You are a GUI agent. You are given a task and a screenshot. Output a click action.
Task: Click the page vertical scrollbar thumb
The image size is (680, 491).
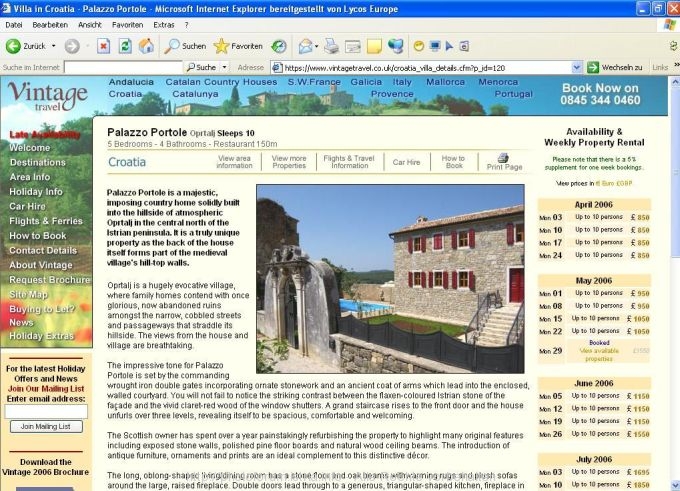pos(675,171)
